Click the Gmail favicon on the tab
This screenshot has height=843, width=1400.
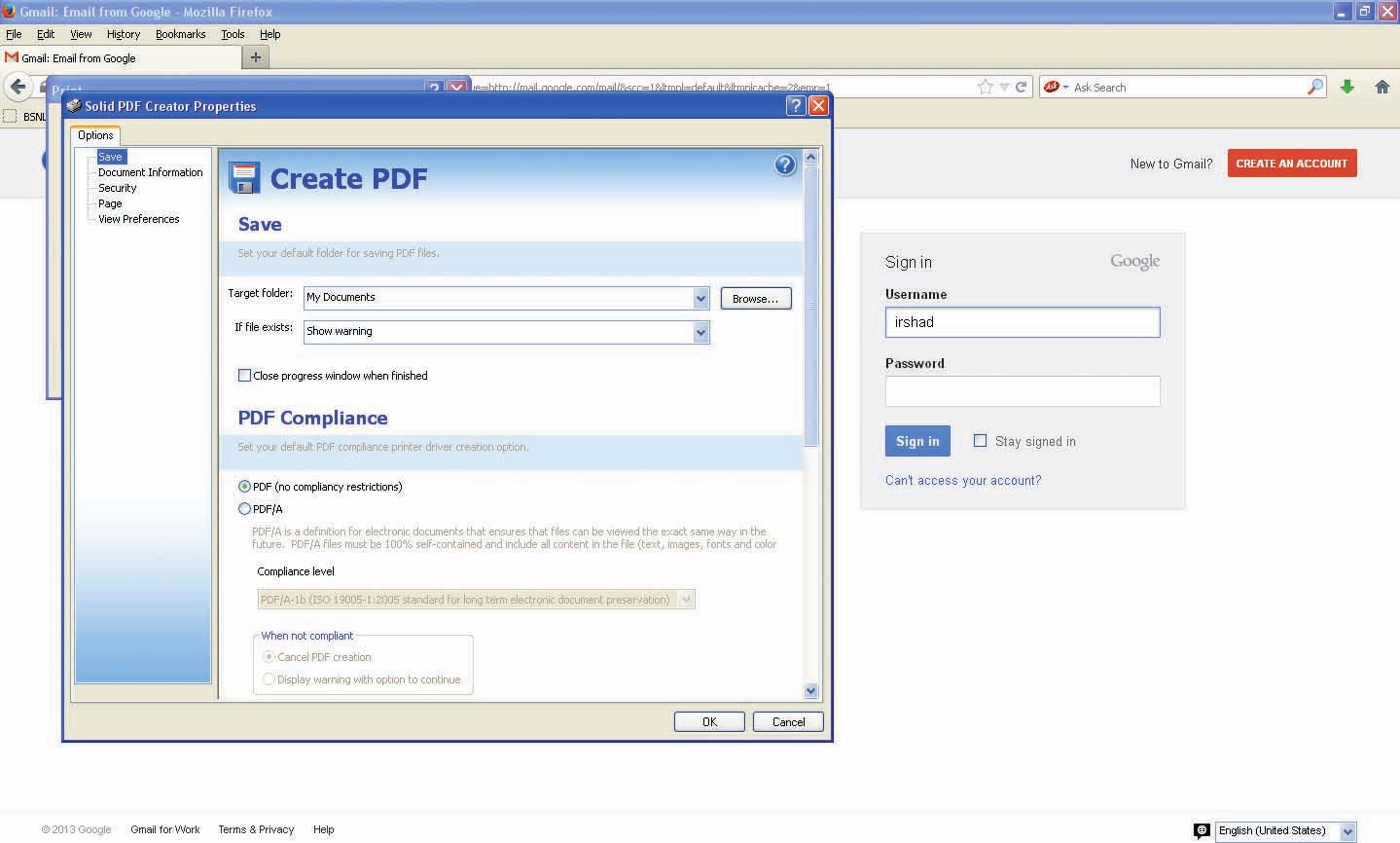point(12,57)
